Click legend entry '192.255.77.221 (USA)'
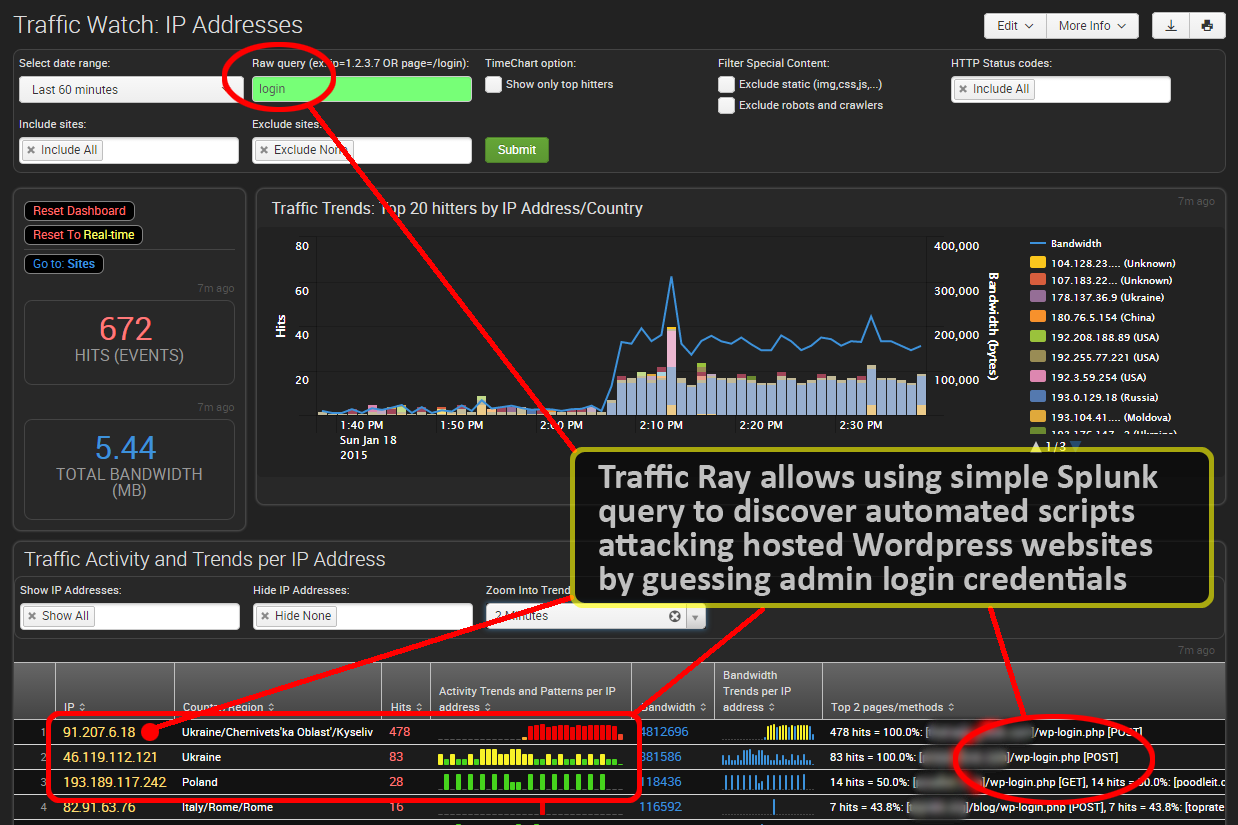 click(x=1094, y=357)
